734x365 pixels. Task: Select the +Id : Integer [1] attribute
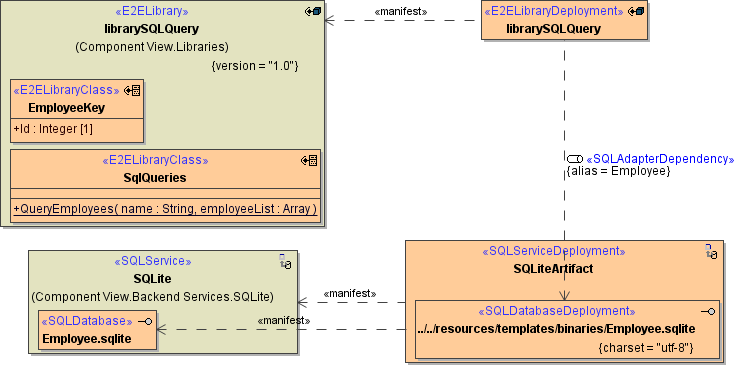pyautogui.click(x=53, y=129)
